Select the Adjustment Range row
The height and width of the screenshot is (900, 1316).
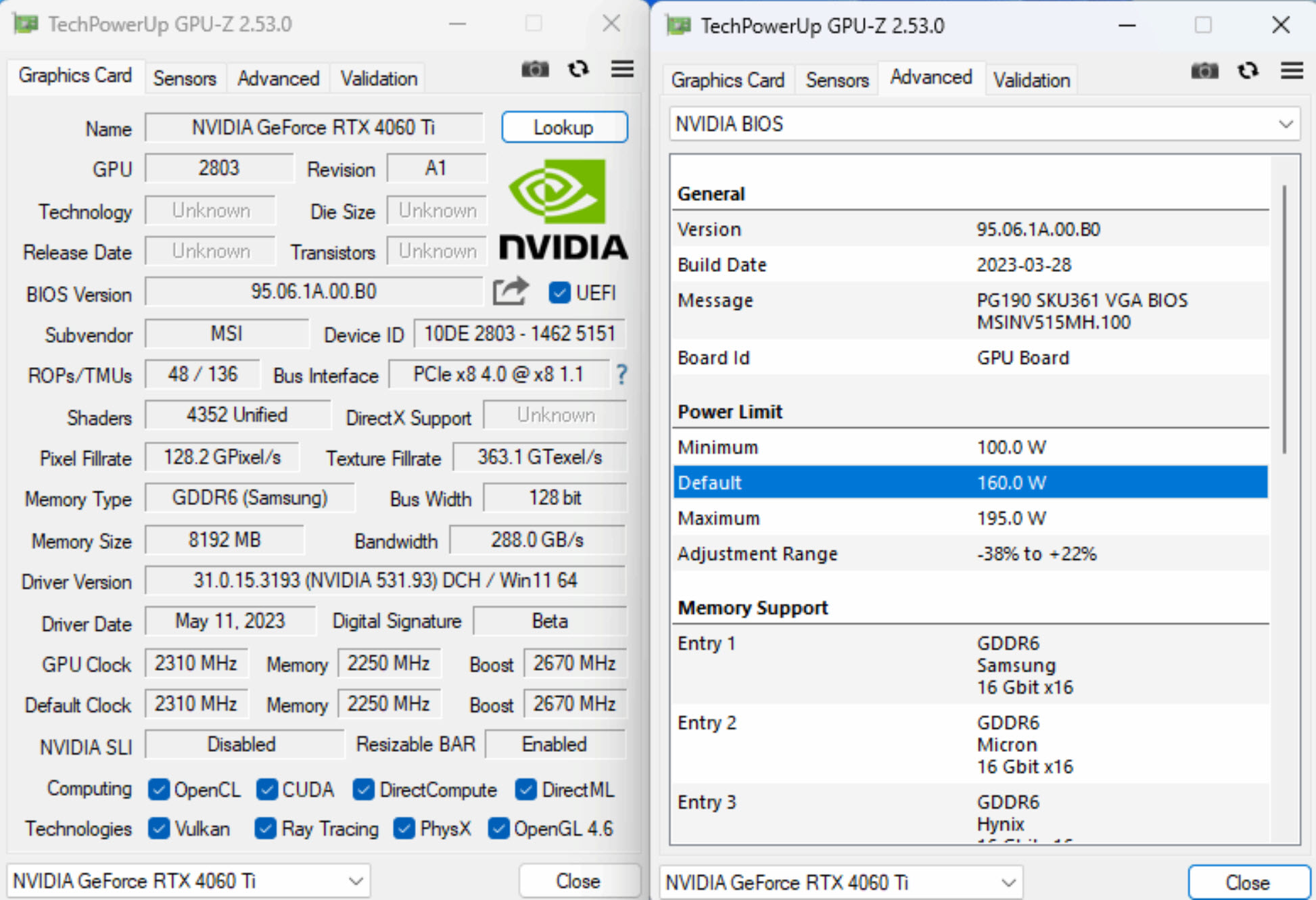point(970,554)
